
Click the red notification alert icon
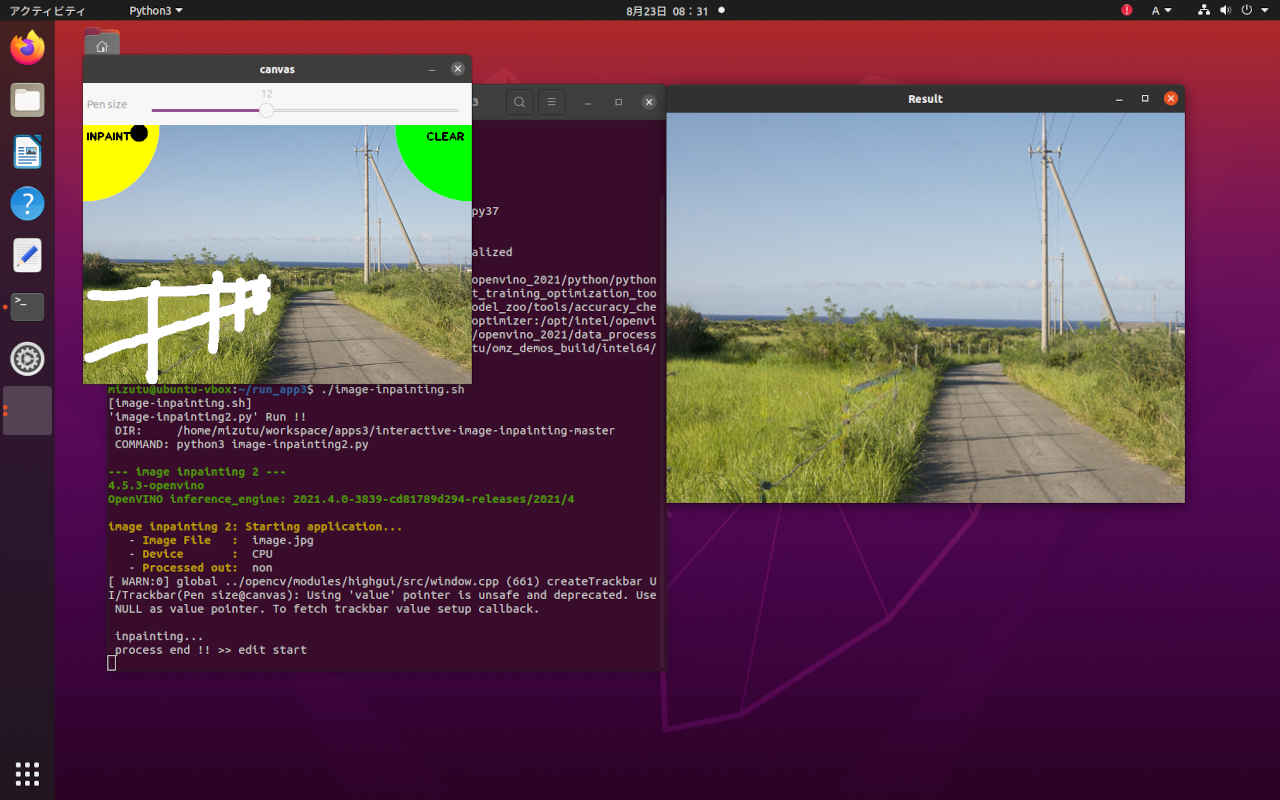(x=1127, y=10)
